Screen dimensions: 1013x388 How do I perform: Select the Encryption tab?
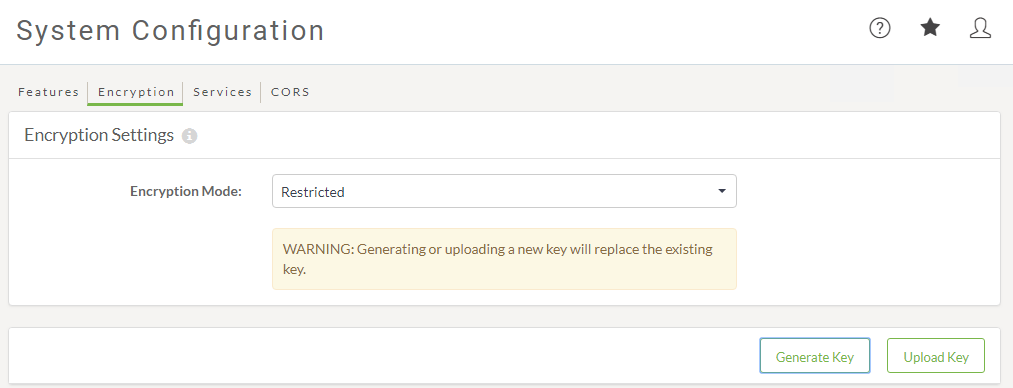tap(136, 92)
